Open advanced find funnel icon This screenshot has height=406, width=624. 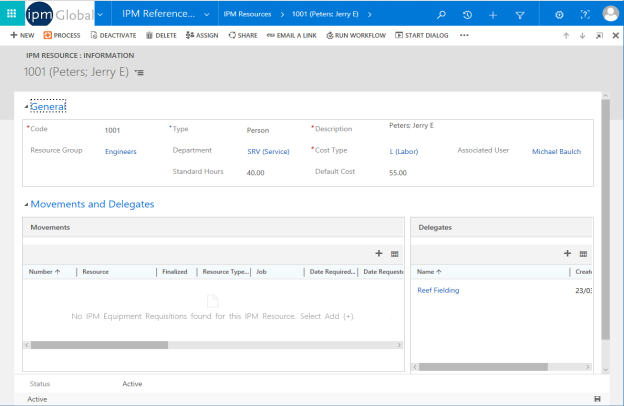[x=520, y=15]
